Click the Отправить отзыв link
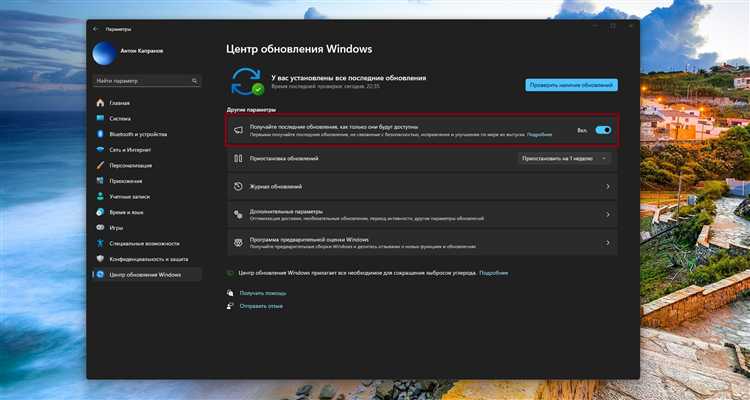 point(261,306)
